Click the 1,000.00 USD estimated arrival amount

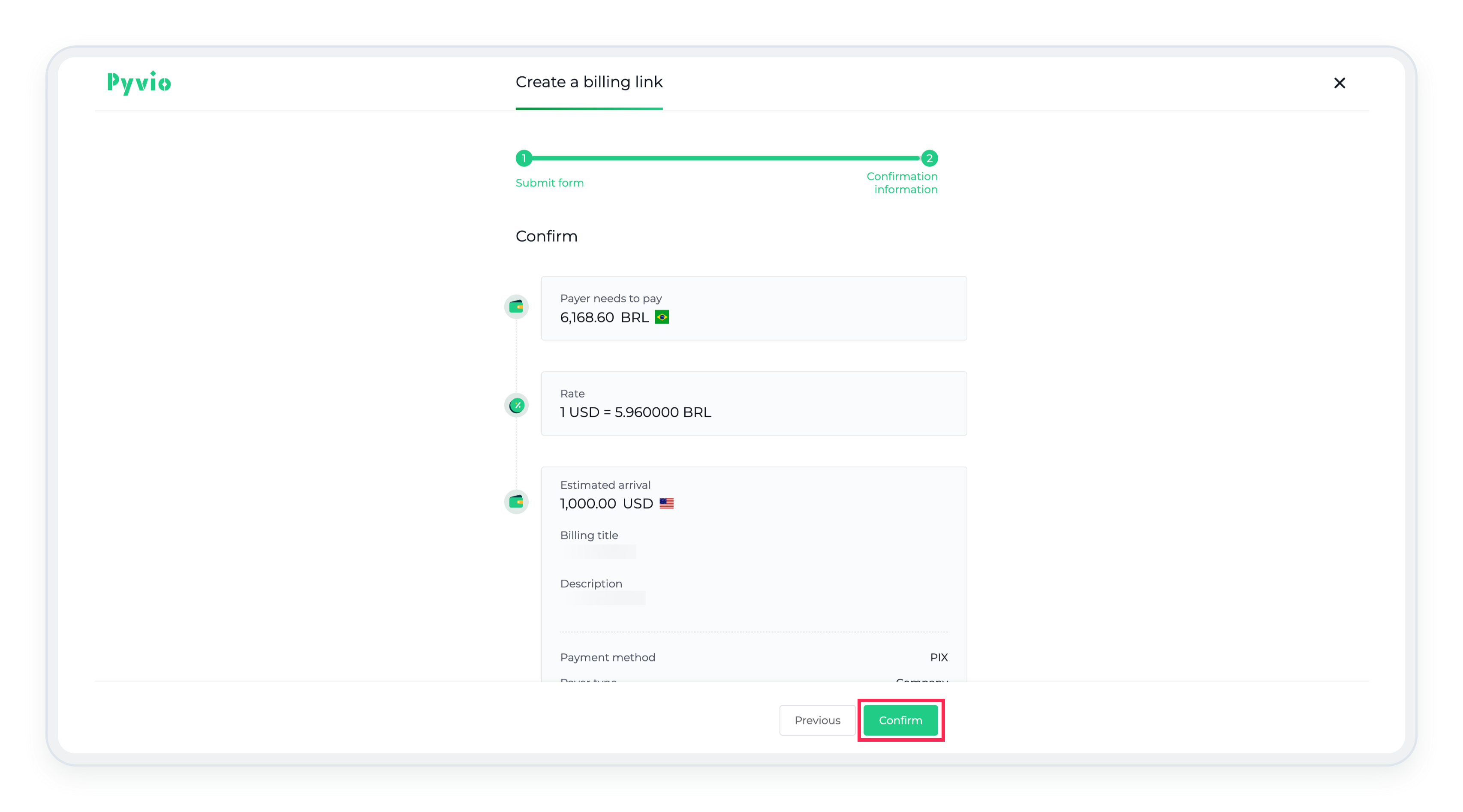606,504
